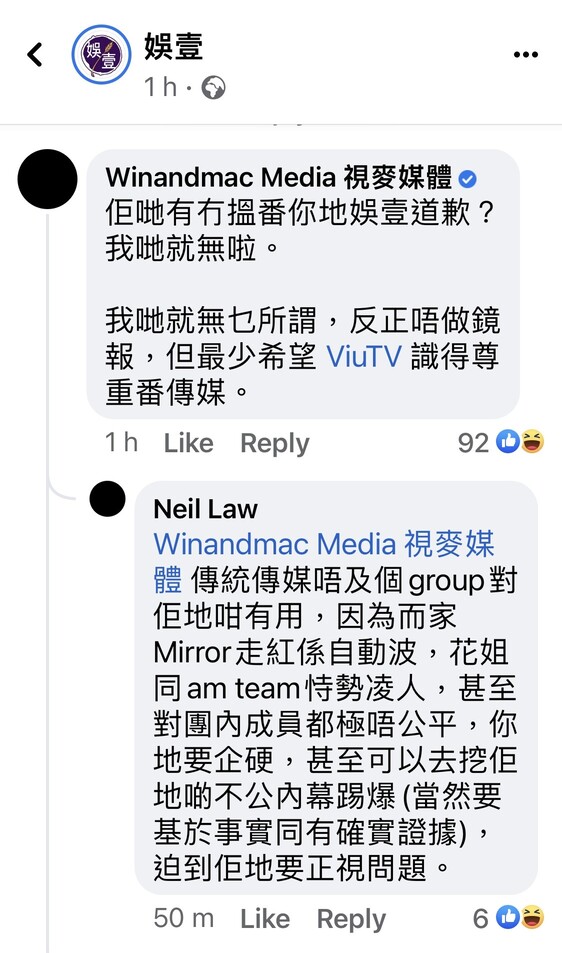Tap the blue verified badge beside Winandmac Media
Image resolution: width=562 pixels, height=953 pixels.
tap(467, 179)
